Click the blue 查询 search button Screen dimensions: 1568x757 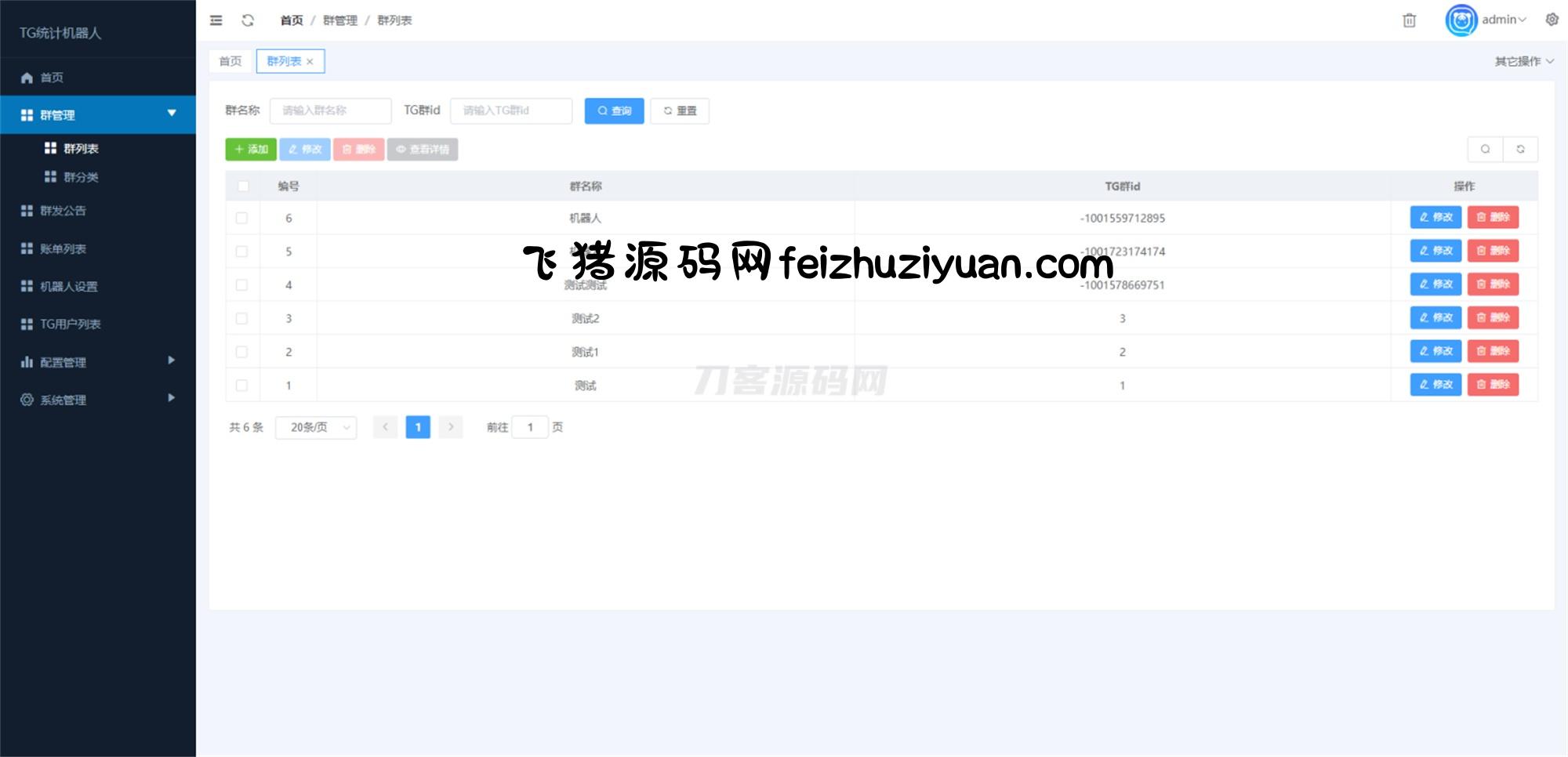pos(614,110)
